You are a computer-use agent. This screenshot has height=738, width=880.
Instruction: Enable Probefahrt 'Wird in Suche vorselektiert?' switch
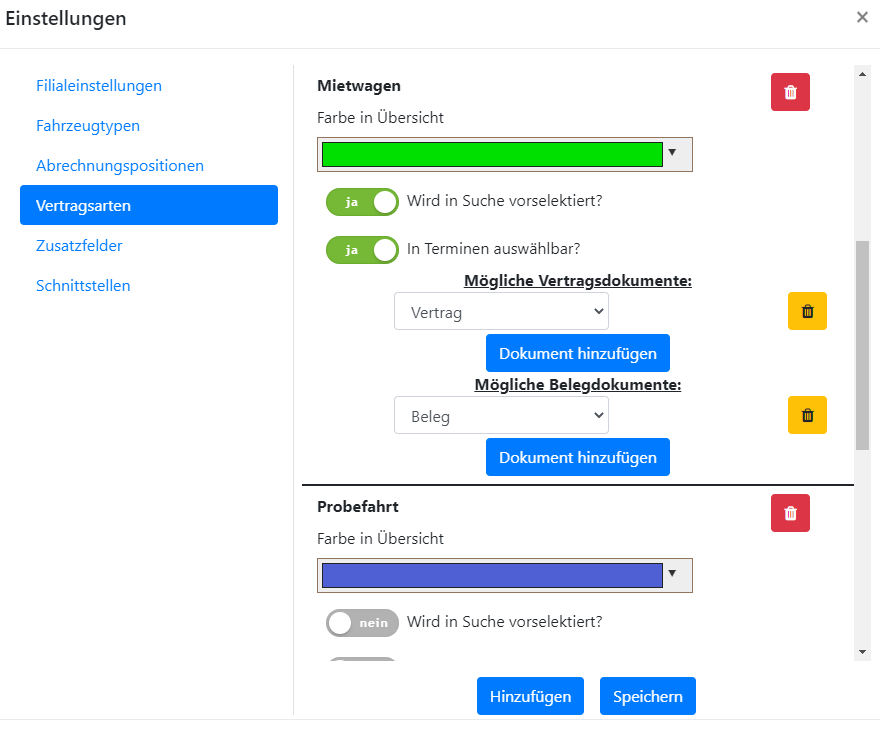coord(362,623)
